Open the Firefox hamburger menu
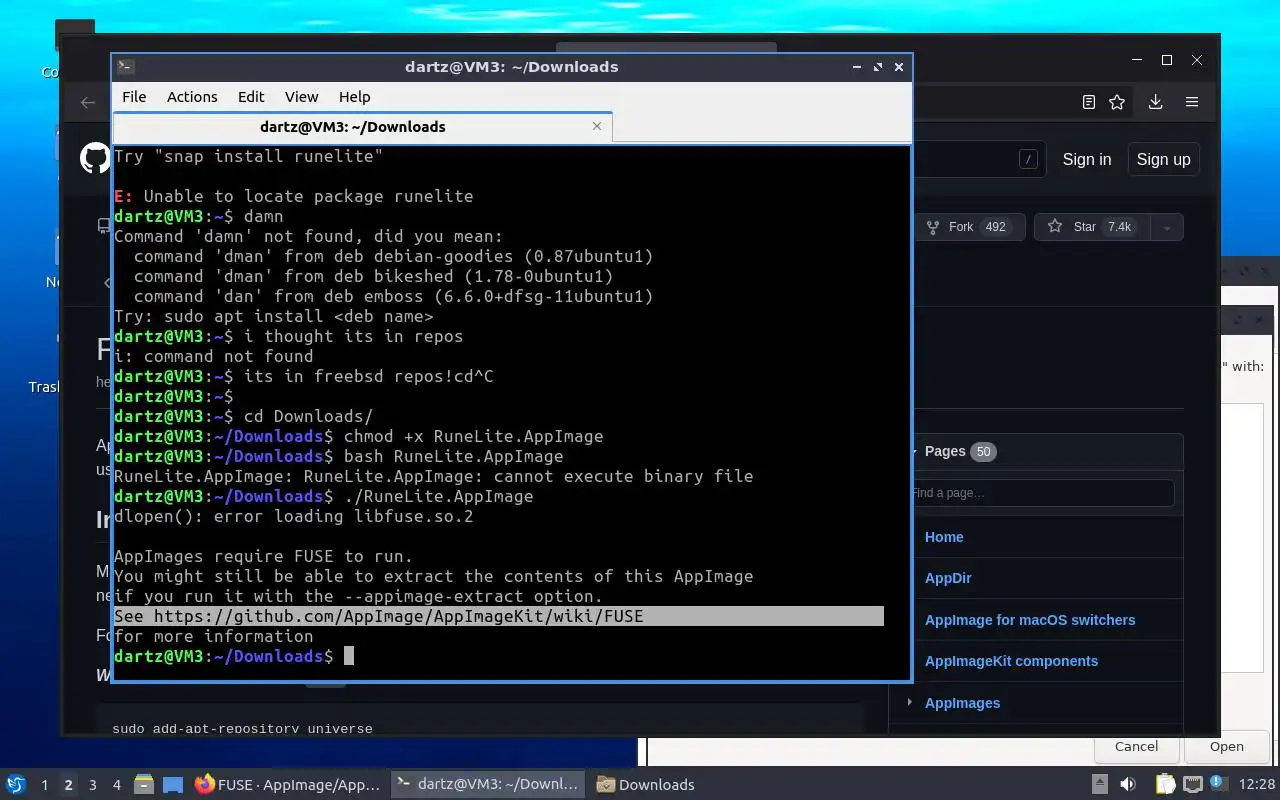This screenshot has width=1280, height=800. click(1192, 102)
